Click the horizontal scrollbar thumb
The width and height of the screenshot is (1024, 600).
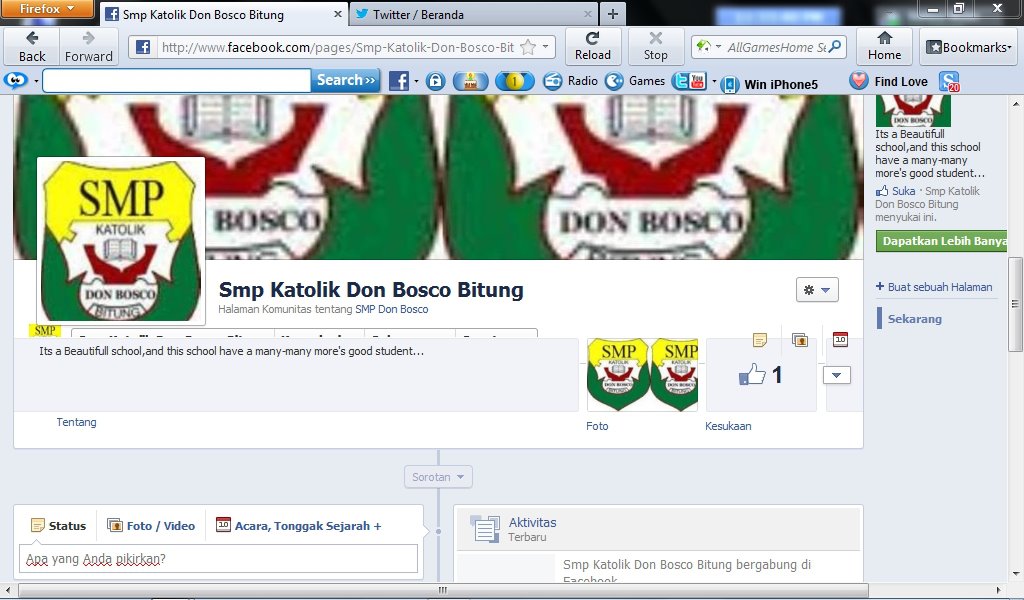point(443,590)
